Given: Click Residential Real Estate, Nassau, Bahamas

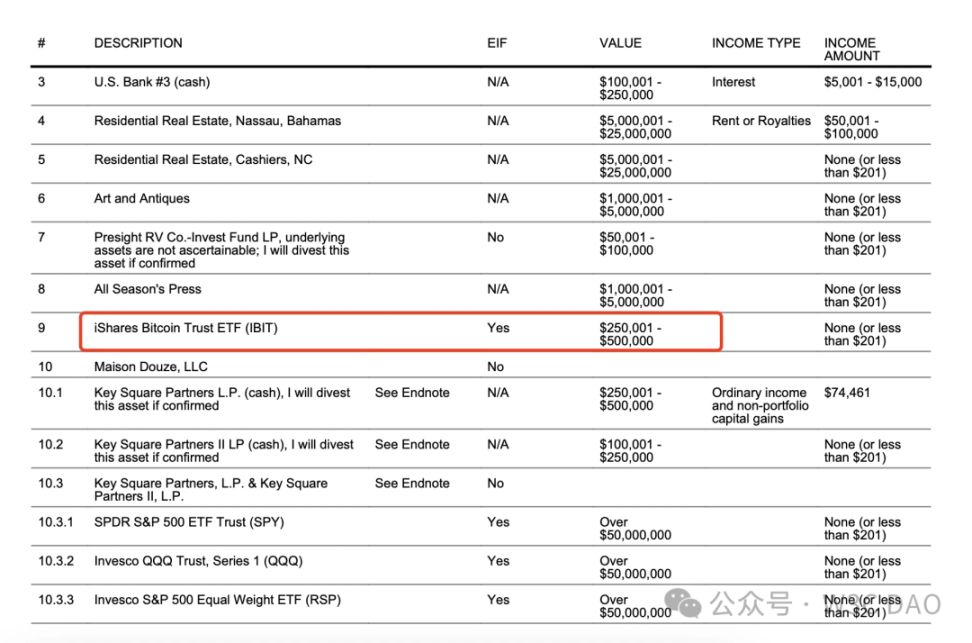Looking at the screenshot, I should [x=217, y=121].
